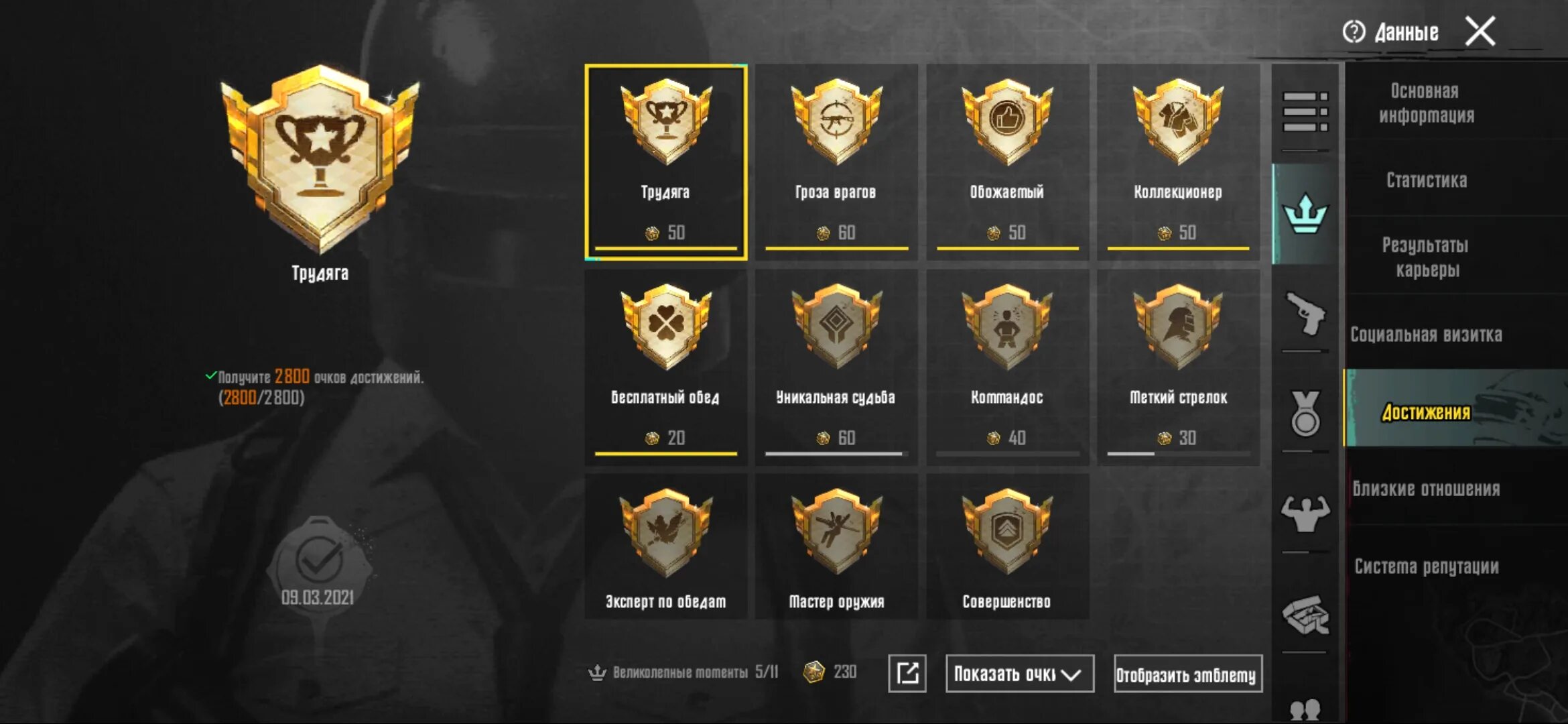Open the Данные help icon
The width and height of the screenshot is (1568, 724).
pos(1354,32)
